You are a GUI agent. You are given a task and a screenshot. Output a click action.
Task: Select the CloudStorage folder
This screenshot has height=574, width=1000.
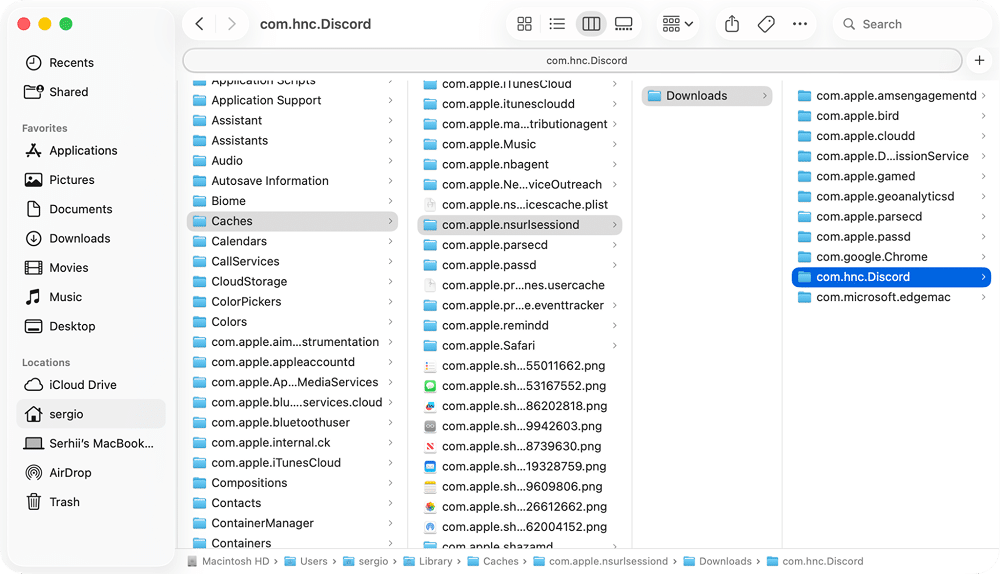coord(293,281)
